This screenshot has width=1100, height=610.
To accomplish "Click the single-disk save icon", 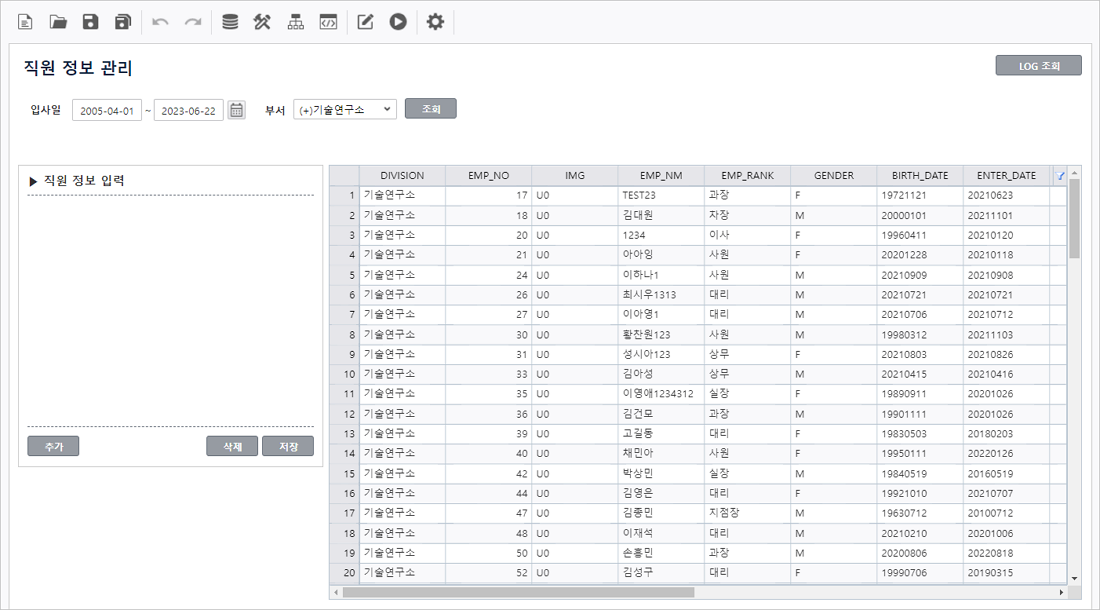I will [90, 22].
